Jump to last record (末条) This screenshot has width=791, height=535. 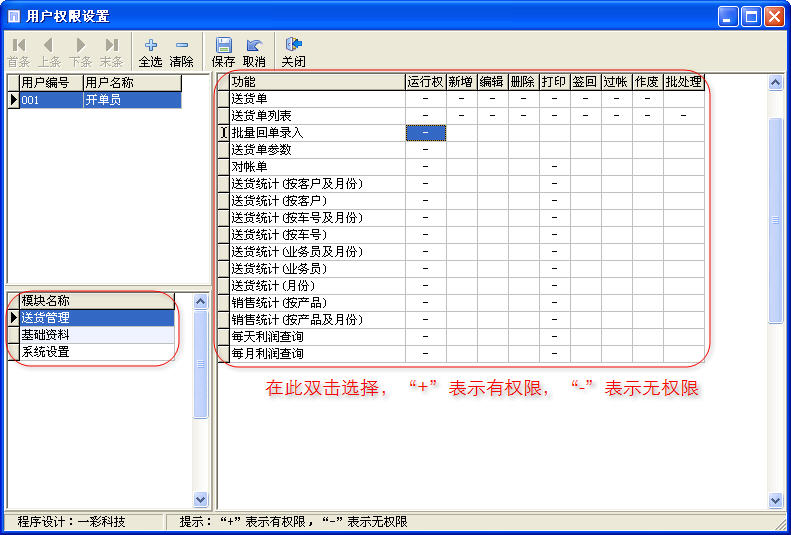point(111,52)
